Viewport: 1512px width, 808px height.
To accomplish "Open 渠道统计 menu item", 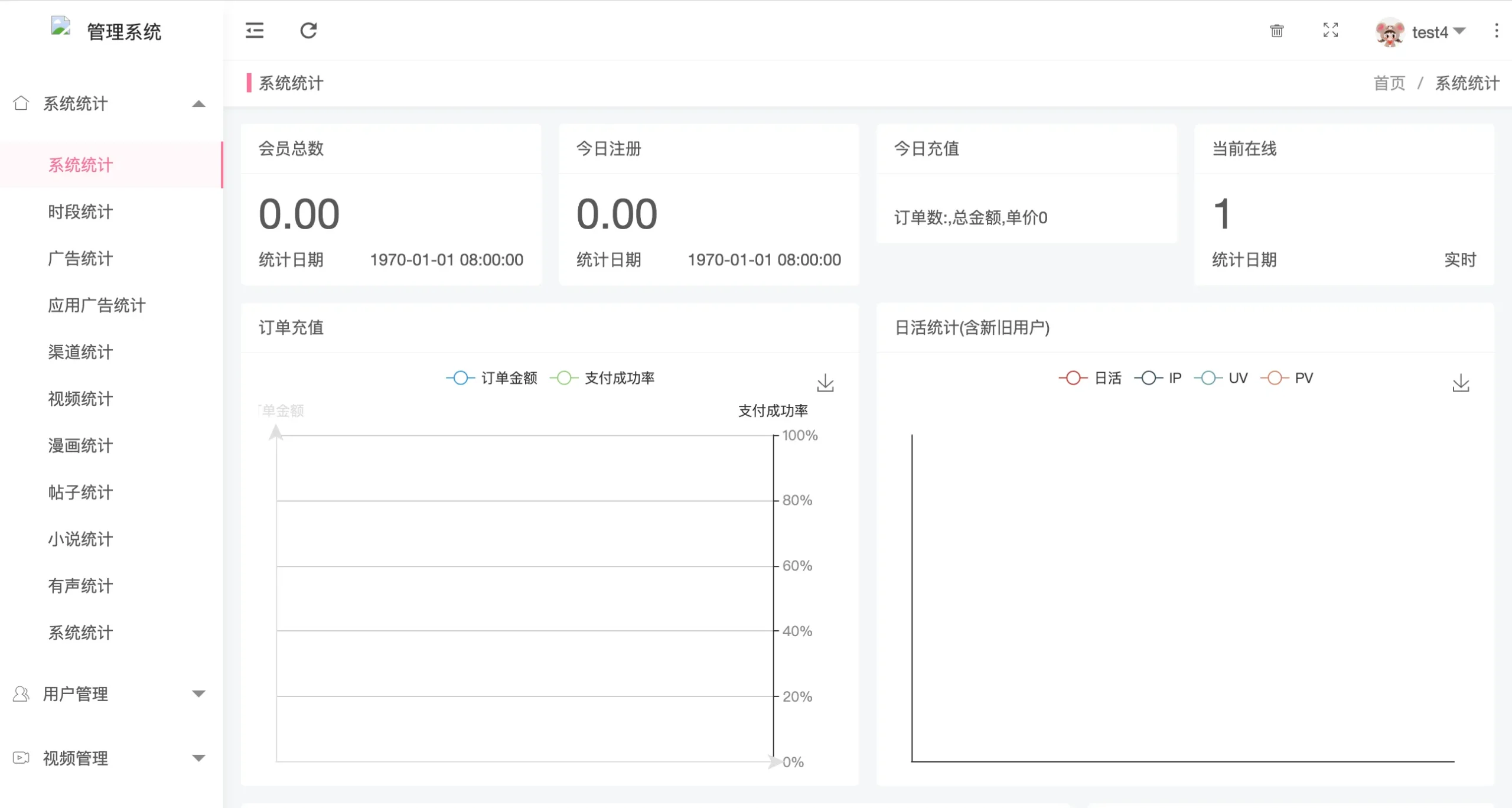I will [x=112, y=352].
